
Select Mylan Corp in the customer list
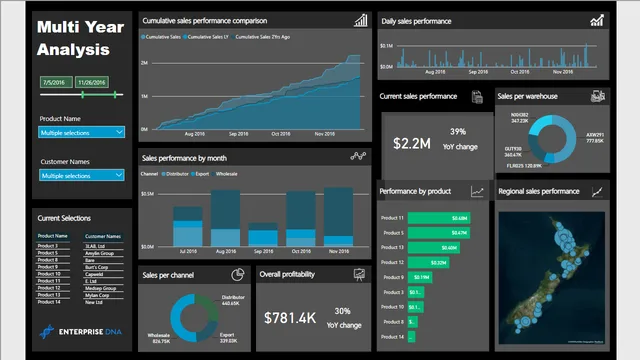click(97, 295)
